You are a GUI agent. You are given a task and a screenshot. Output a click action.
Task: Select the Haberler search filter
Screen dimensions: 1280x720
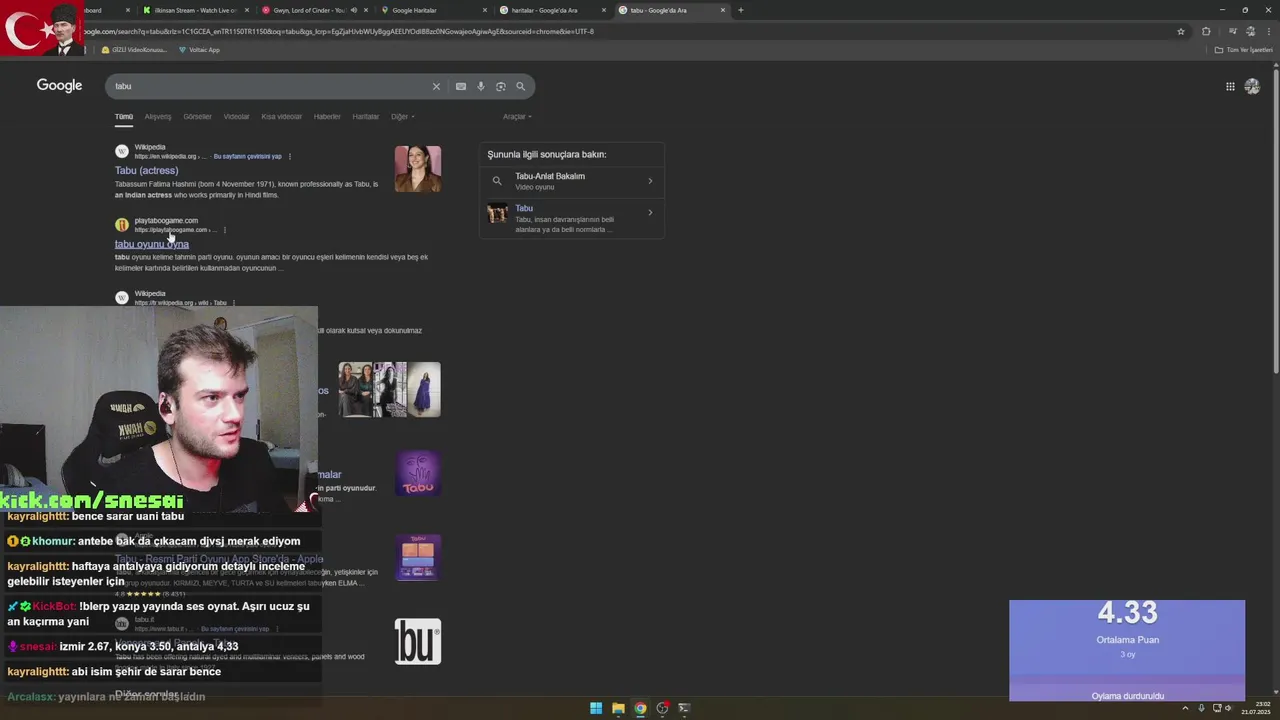[x=327, y=116]
